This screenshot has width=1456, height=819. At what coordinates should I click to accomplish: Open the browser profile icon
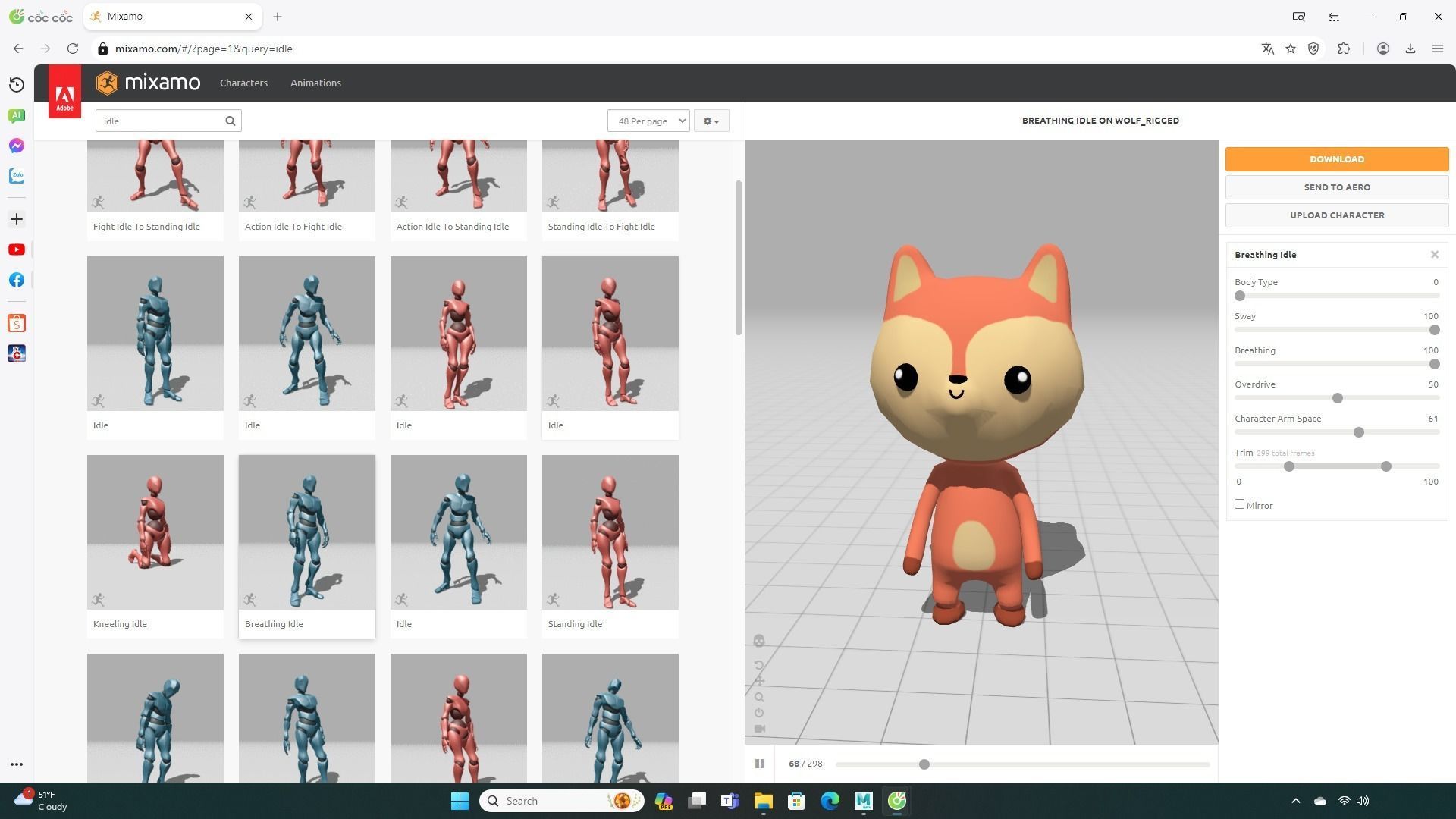point(1383,49)
